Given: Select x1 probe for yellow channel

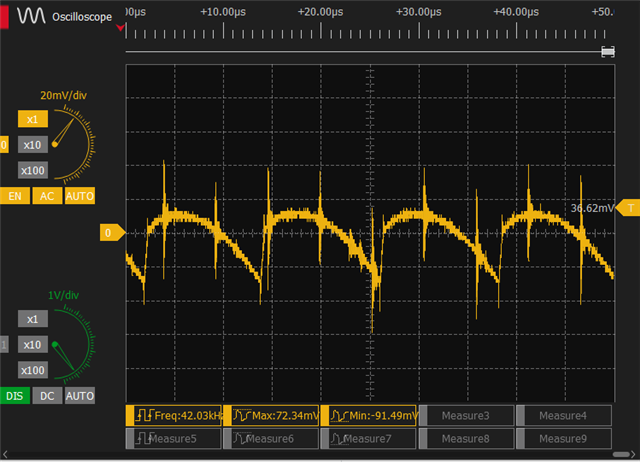Looking at the screenshot, I should (33, 119).
